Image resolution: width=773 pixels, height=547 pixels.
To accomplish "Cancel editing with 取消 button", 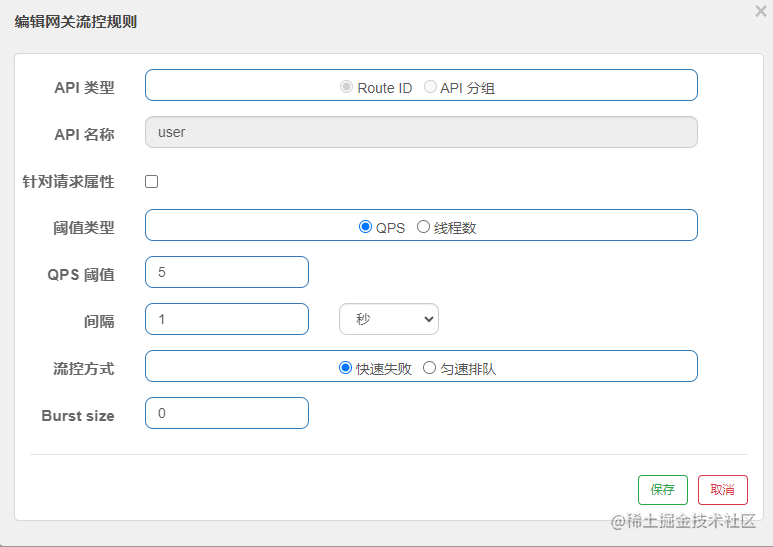I will point(723,490).
